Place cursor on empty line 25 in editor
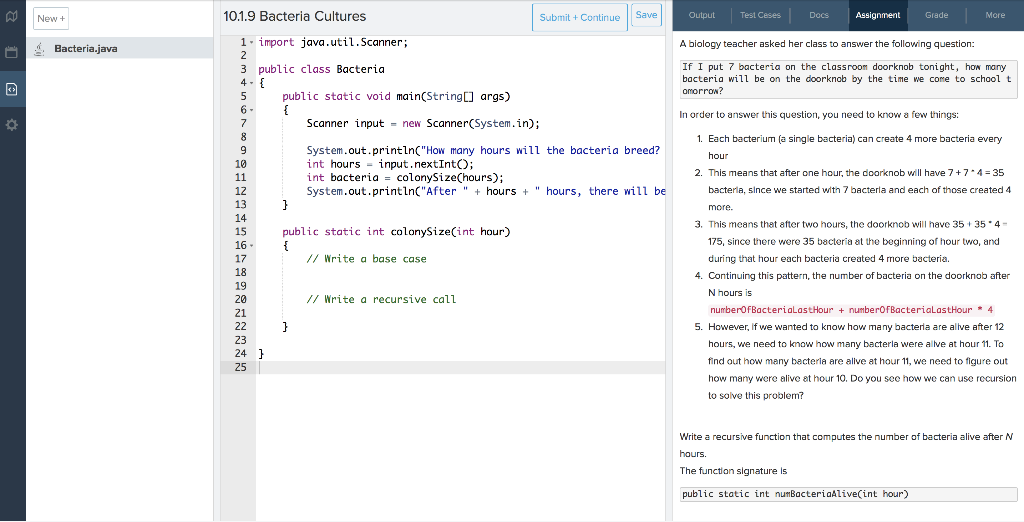The image size is (1024, 522). tap(400, 367)
